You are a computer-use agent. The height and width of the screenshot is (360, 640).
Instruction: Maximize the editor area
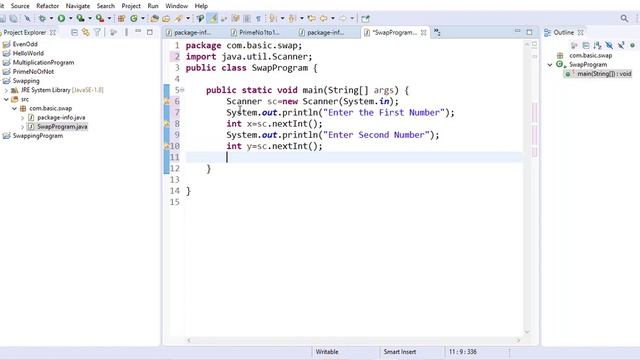[x=529, y=32]
